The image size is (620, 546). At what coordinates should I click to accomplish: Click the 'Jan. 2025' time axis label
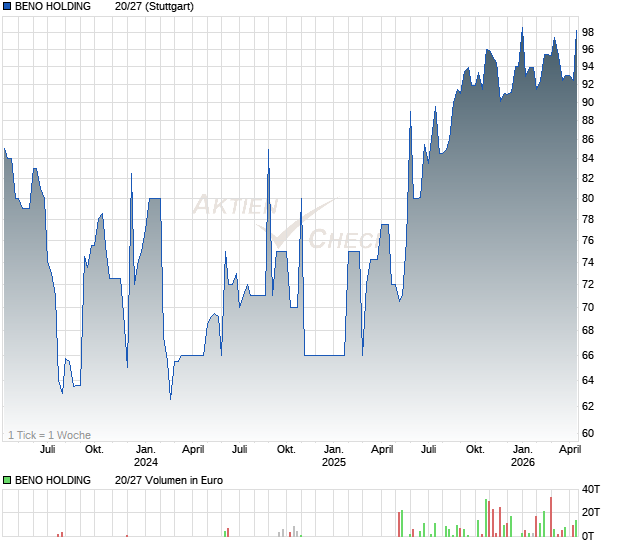pos(334,456)
